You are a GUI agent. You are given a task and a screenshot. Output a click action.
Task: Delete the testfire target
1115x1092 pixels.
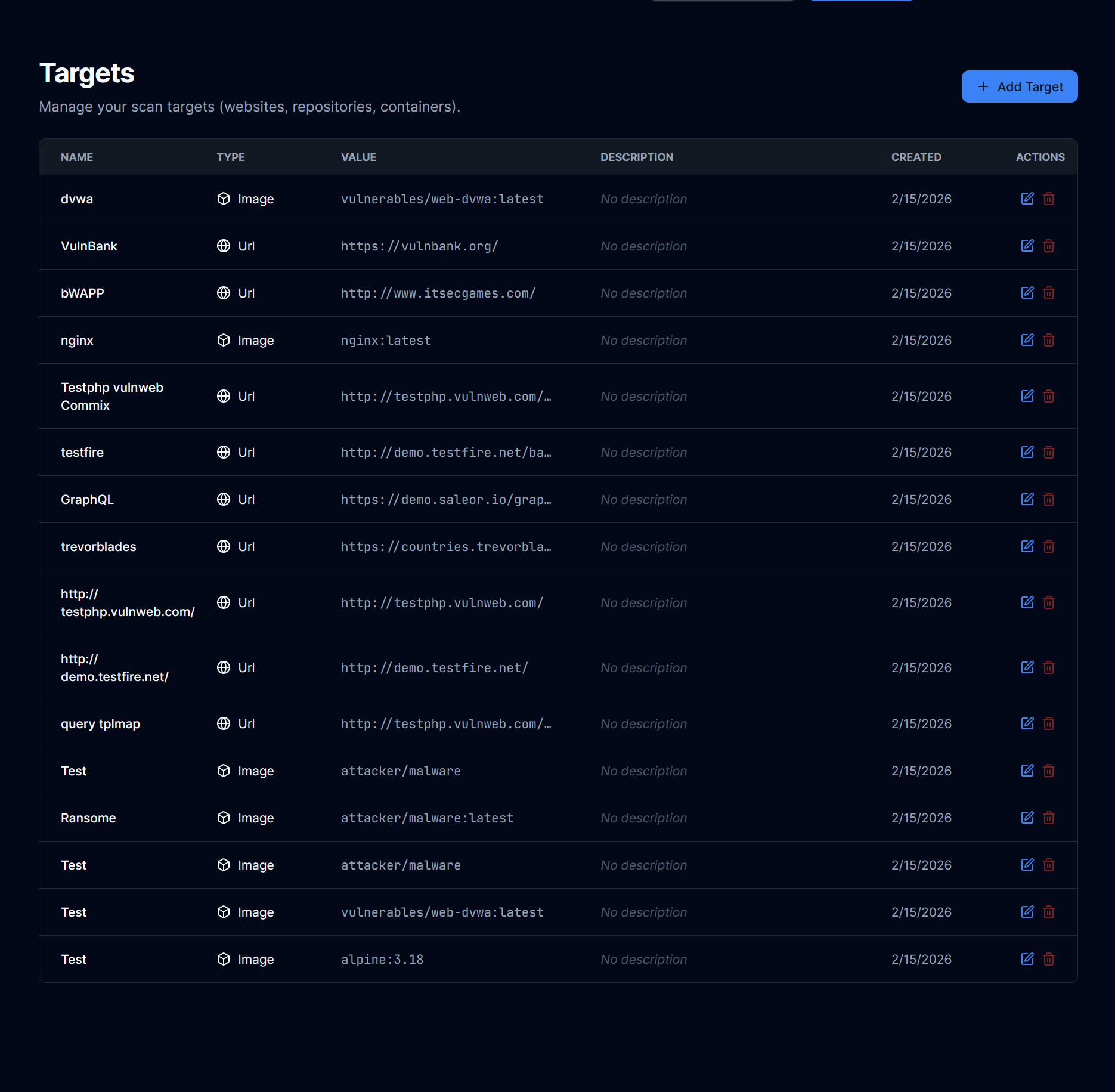pos(1049,452)
